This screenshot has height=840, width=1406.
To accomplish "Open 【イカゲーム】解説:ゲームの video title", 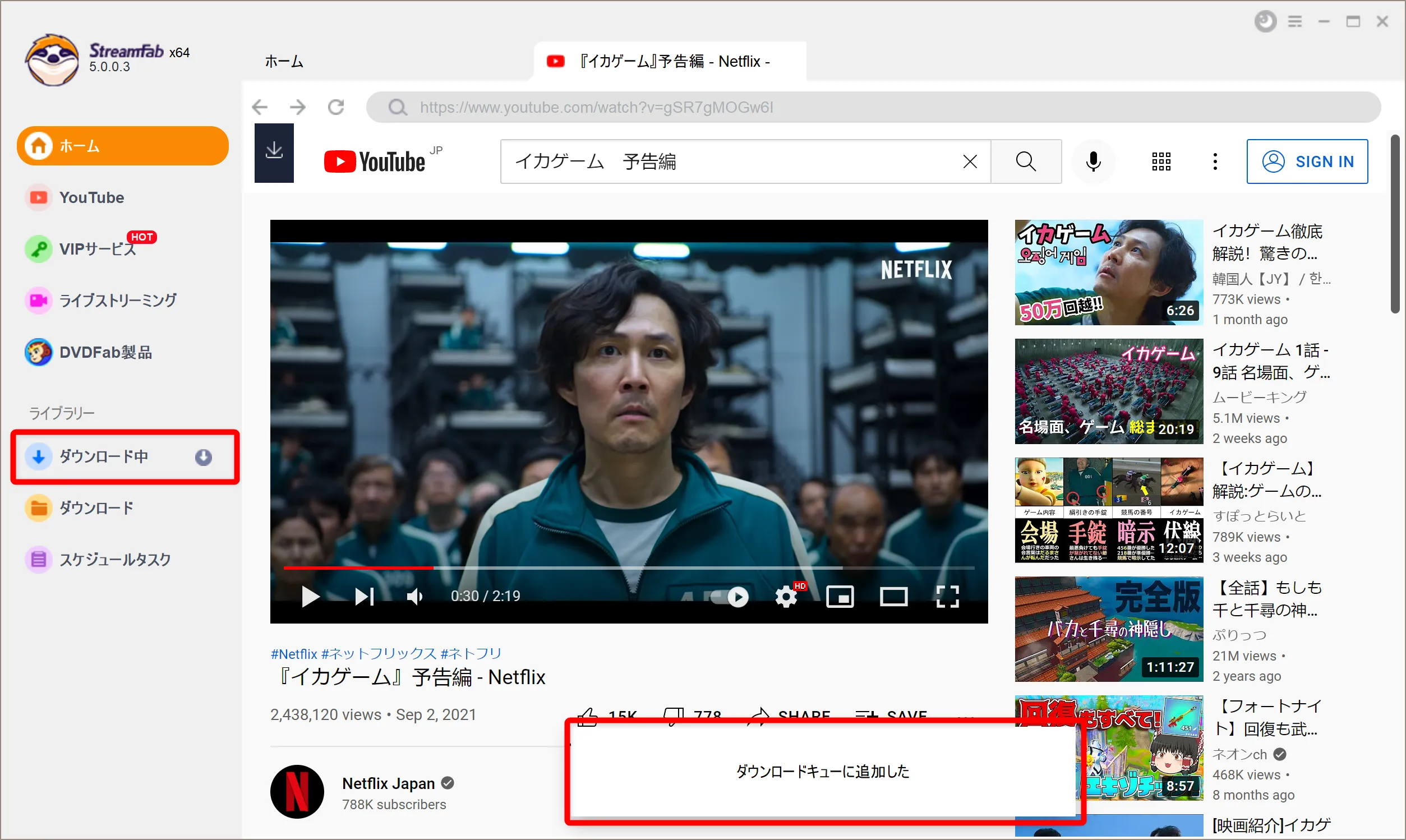I will coord(1267,480).
